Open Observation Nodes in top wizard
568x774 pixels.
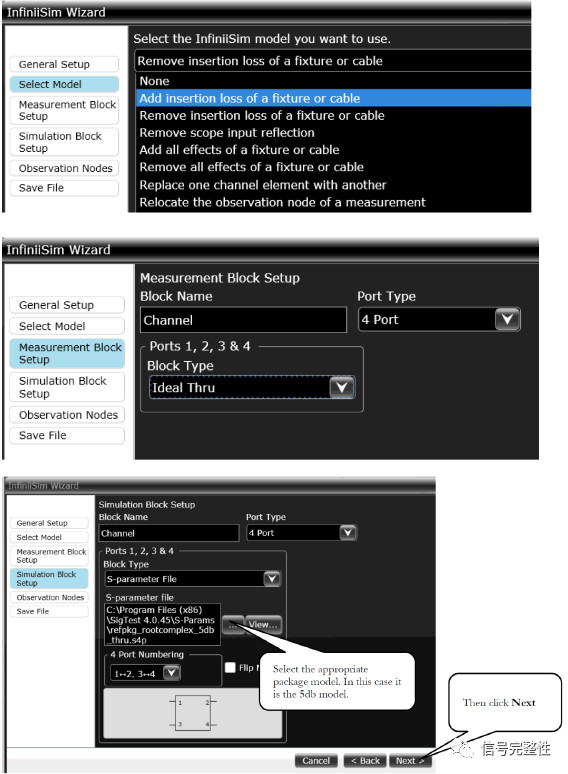[x=64, y=168]
